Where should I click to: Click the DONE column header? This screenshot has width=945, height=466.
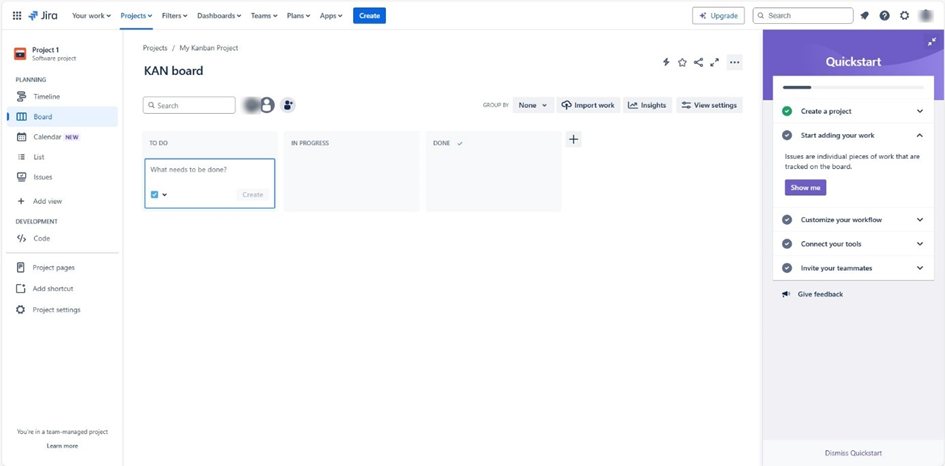pos(442,143)
